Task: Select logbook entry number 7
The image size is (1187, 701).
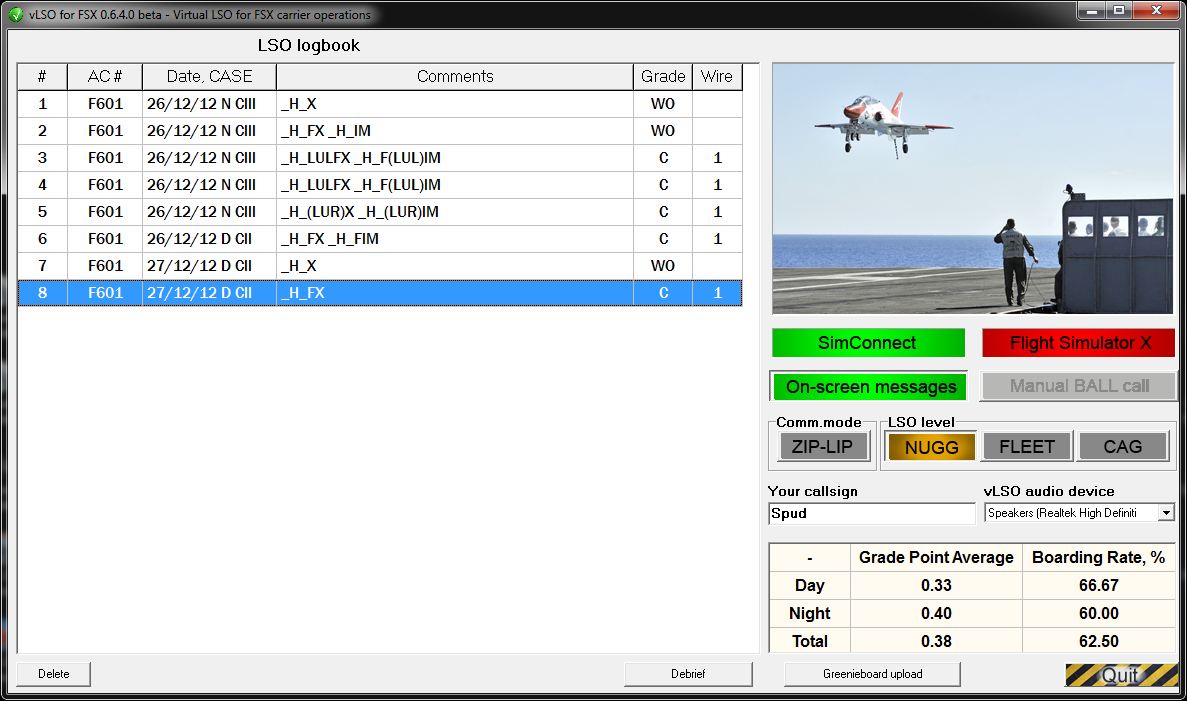Action: pyautogui.click(x=380, y=266)
